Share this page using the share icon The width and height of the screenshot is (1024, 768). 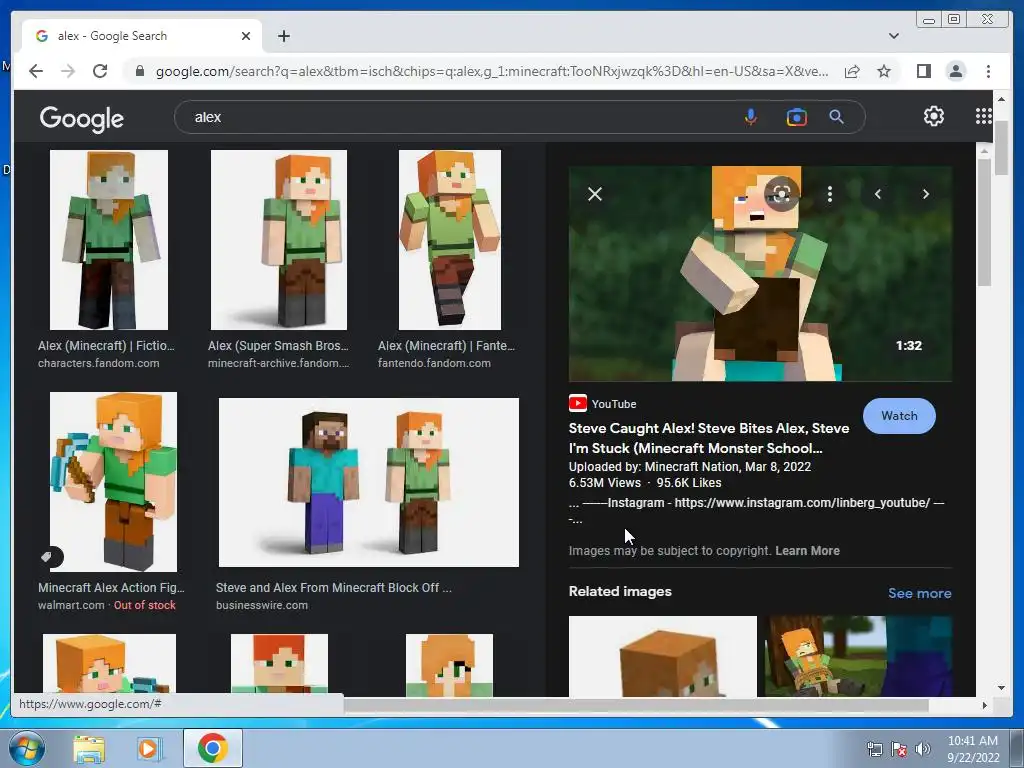click(x=852, y=71)
